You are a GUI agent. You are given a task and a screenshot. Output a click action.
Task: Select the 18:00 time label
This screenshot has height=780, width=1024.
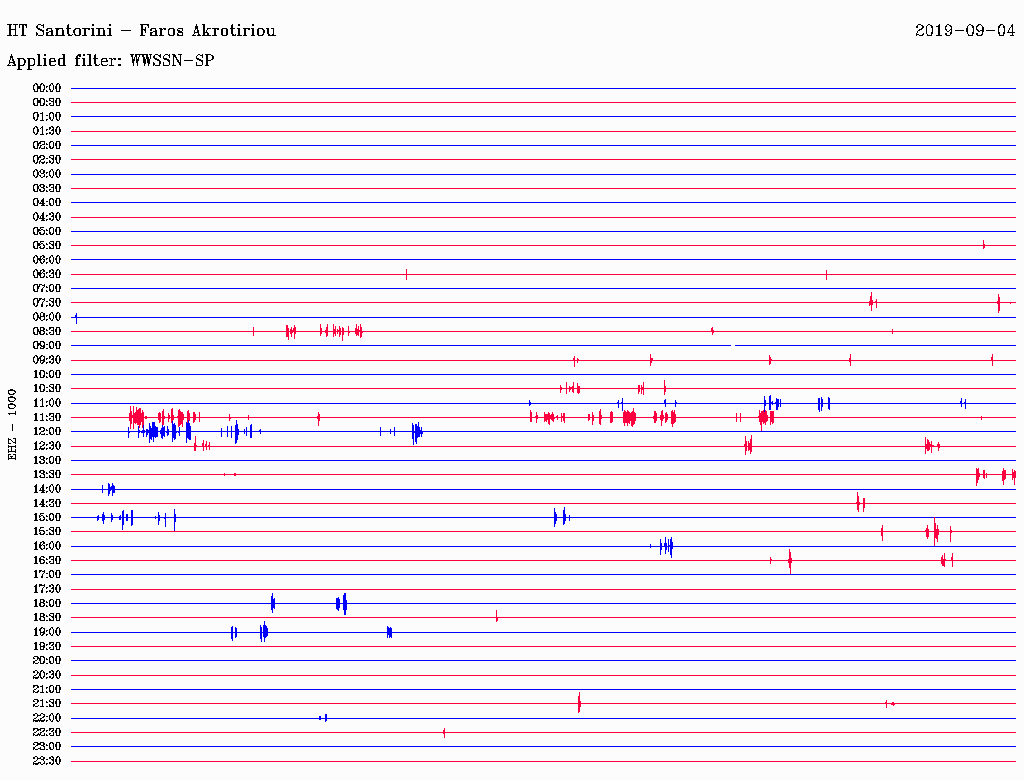pyautogui.click(x=47, y=603)
